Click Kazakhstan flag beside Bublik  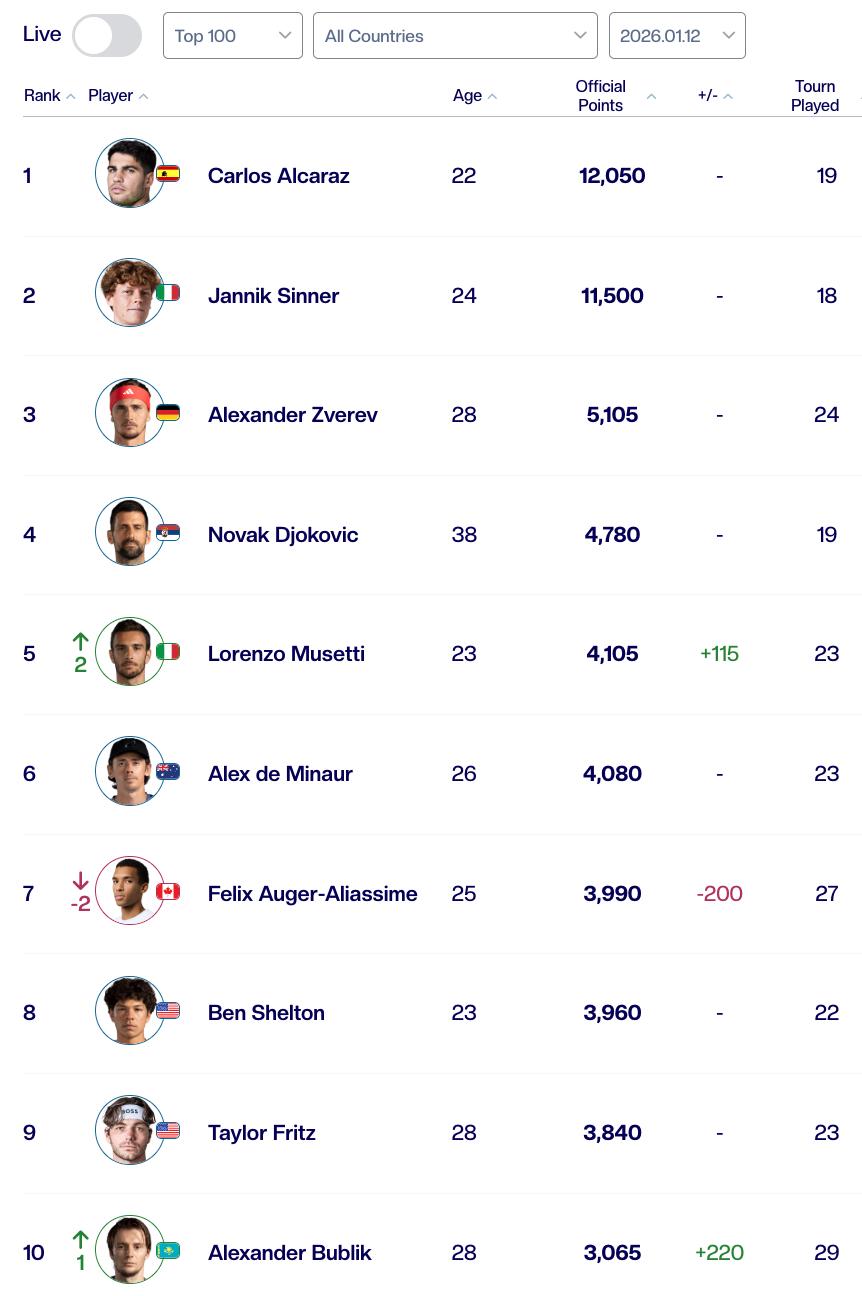[x=168, y=1250]
